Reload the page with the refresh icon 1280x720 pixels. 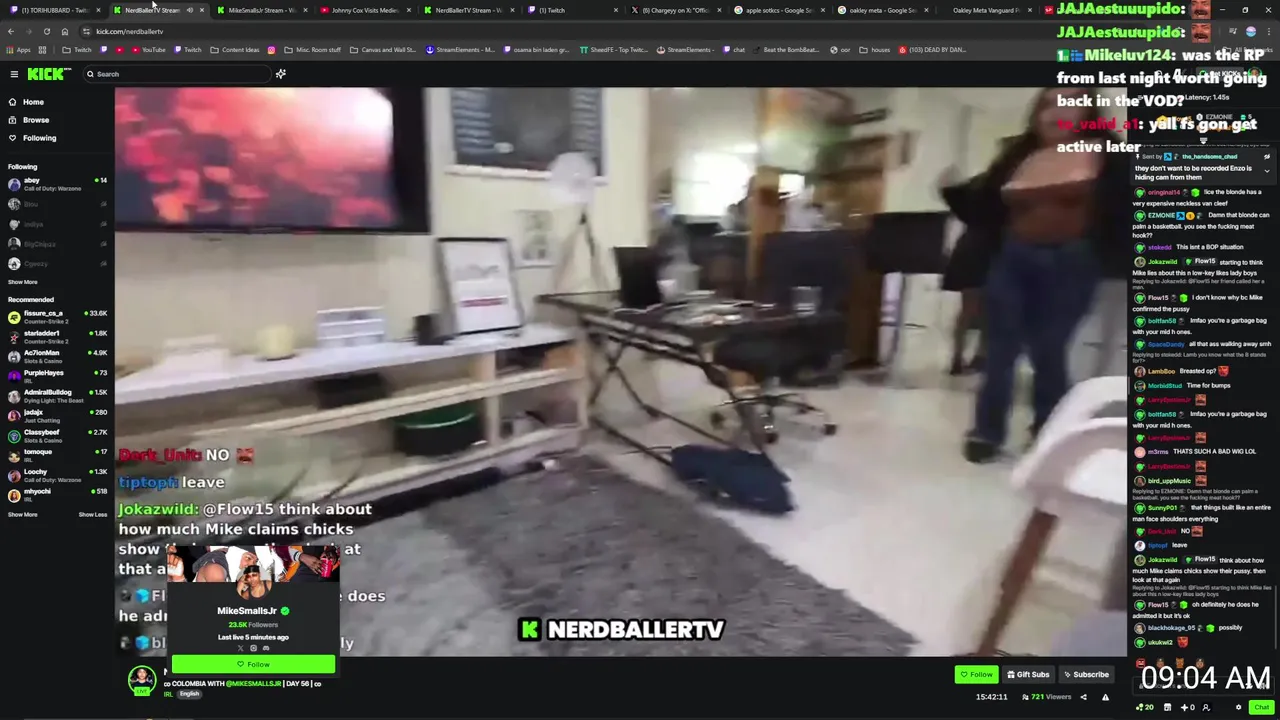coord(46,31)
